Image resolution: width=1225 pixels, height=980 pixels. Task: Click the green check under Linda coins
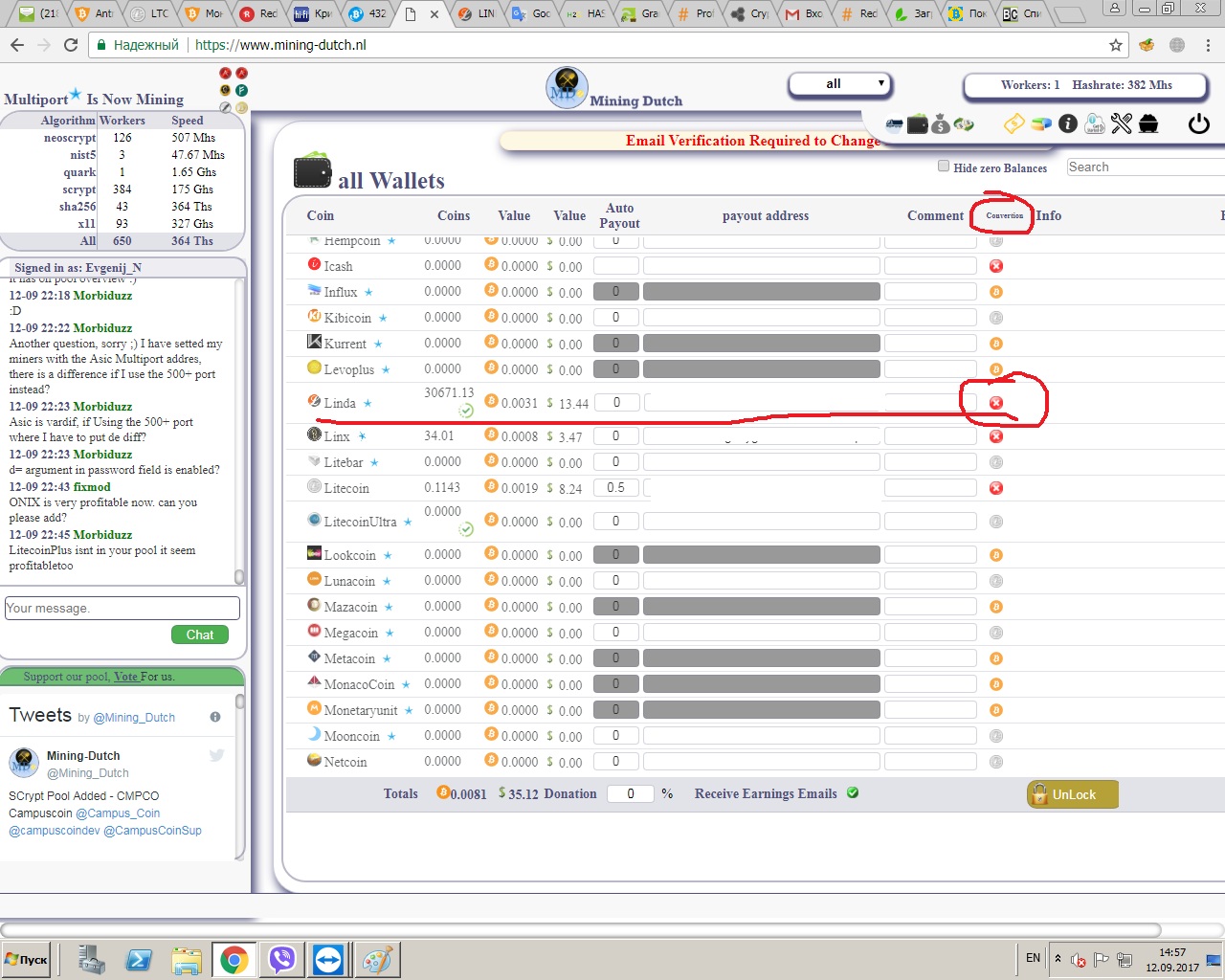pos(465,411)
